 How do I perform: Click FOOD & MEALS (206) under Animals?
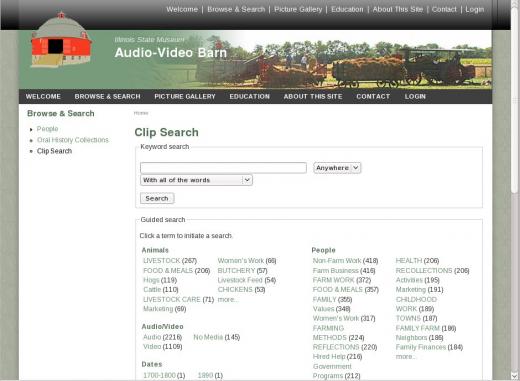pos(176,270)
